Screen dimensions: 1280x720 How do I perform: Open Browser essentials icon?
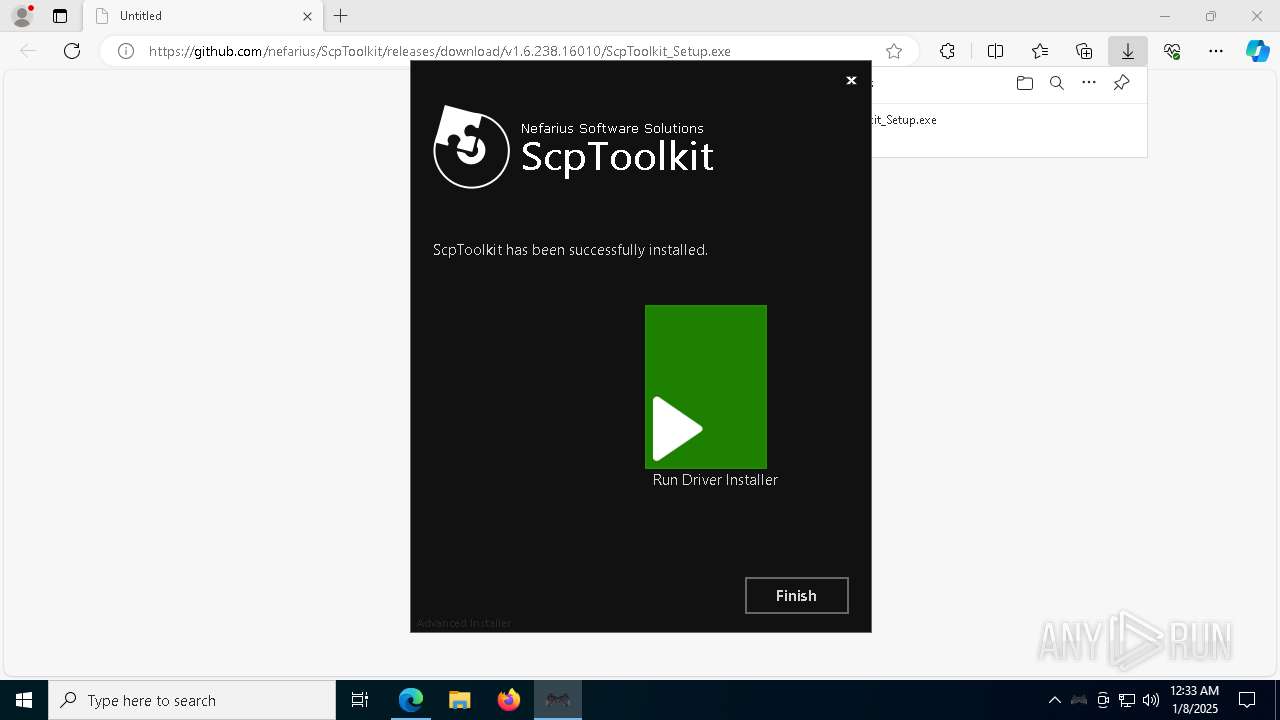[x=1172, y=51]
